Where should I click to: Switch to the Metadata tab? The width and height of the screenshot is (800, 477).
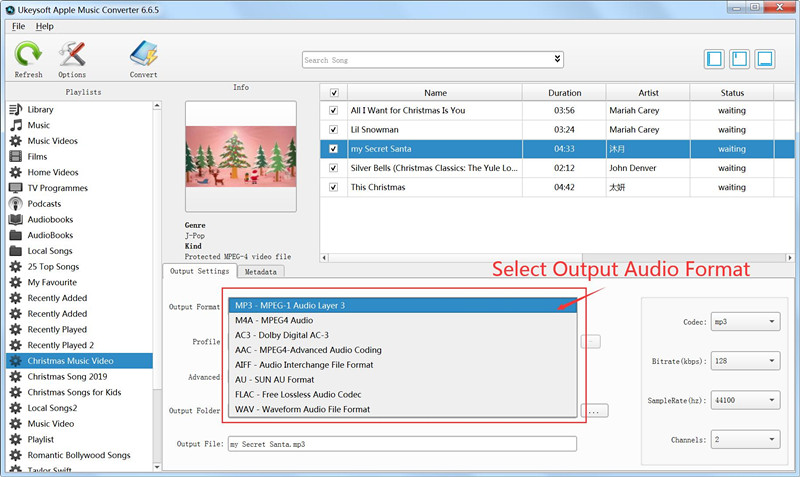[260, 272]
